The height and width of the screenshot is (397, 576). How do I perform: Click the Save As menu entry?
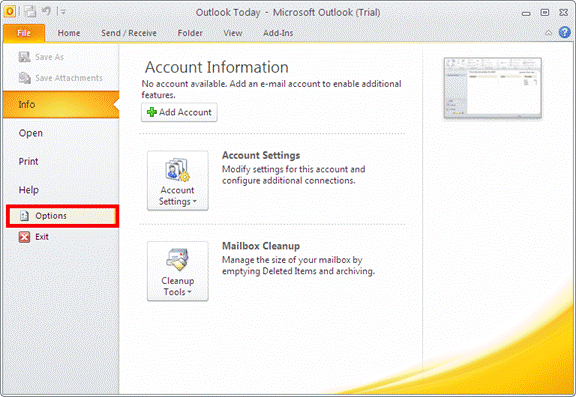point(61,57)
